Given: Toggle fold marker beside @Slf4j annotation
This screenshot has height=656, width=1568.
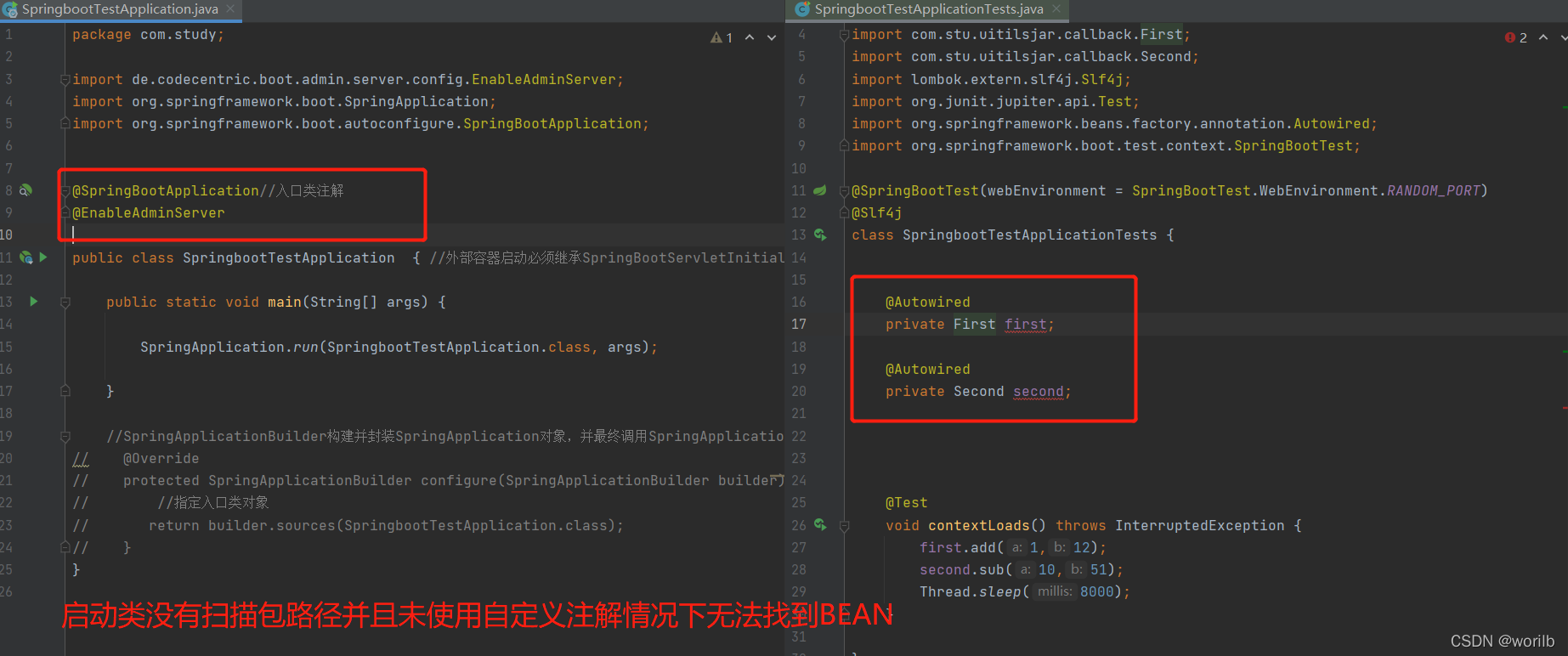Looking at the screenshot, I should coord(844,212).
